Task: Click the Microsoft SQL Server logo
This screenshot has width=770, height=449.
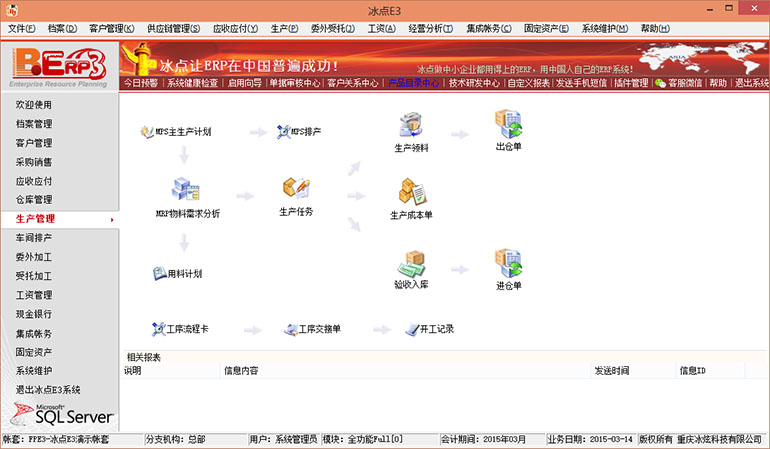Action: [62, 414]
